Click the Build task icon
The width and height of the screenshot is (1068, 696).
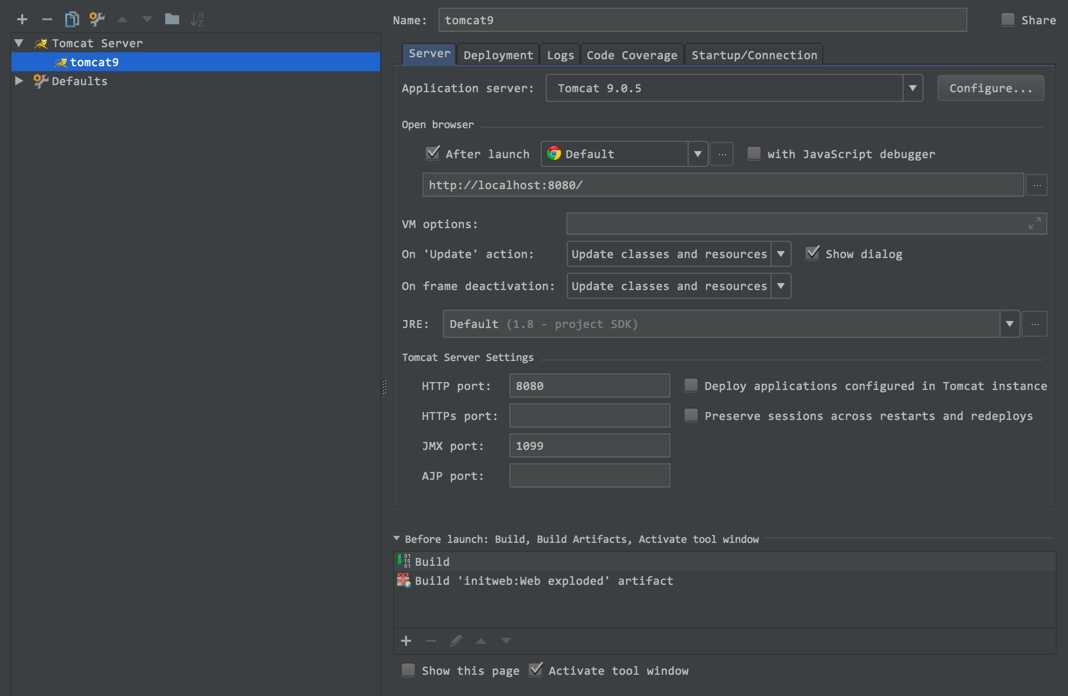click(x=403, y=561)
